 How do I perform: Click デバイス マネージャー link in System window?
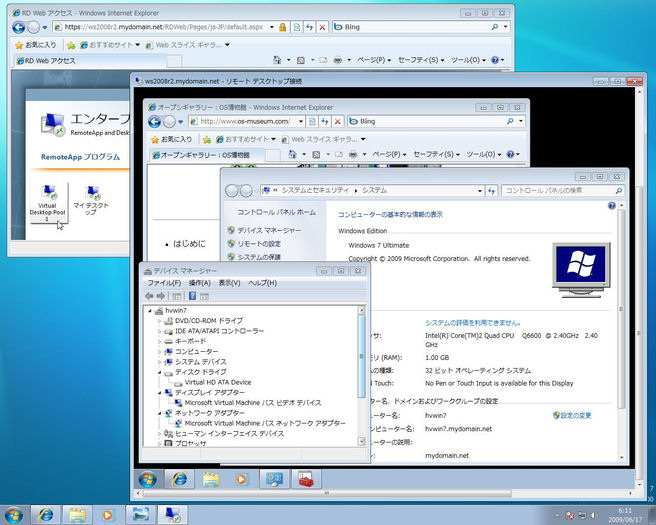[x=269, y=230]
